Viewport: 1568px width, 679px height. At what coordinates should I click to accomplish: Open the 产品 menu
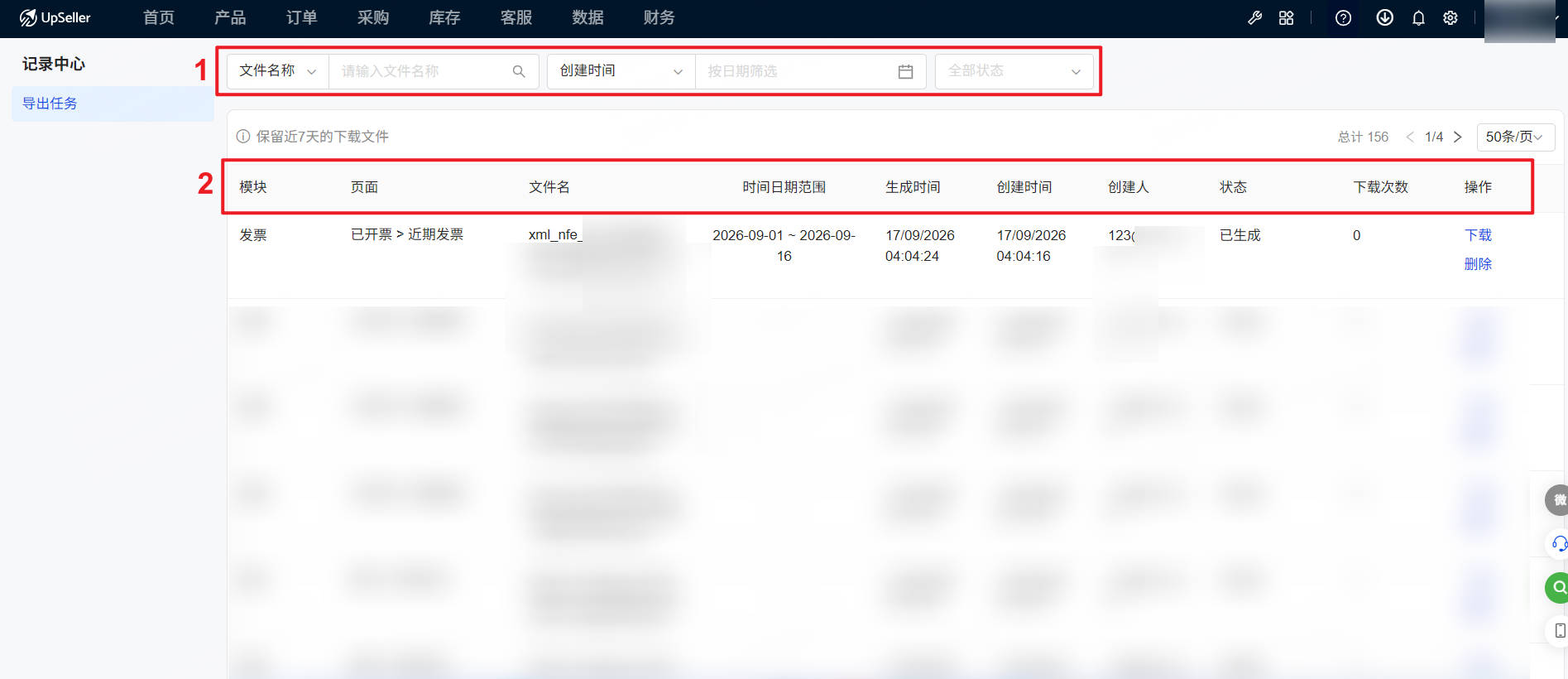tap(230, 17)
